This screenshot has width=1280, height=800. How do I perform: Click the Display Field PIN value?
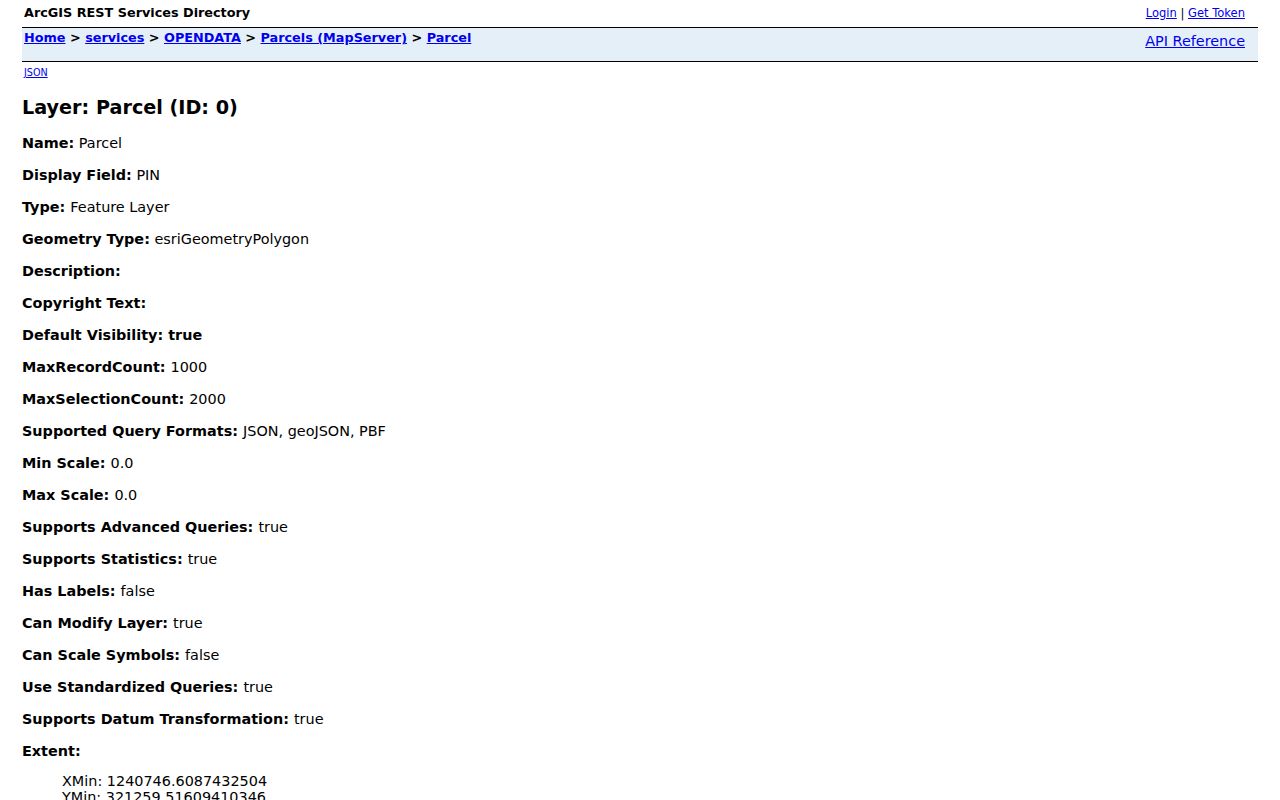click(x=148, y=175)
